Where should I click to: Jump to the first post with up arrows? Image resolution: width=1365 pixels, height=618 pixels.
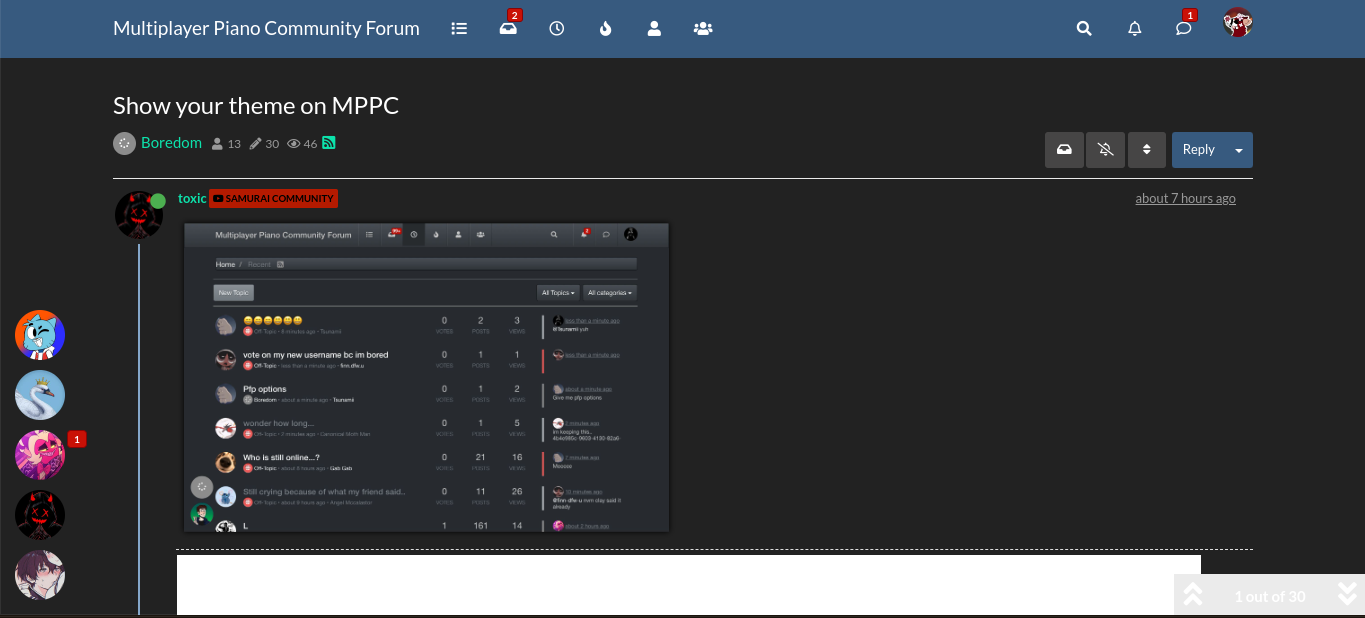click(1193, 595)
